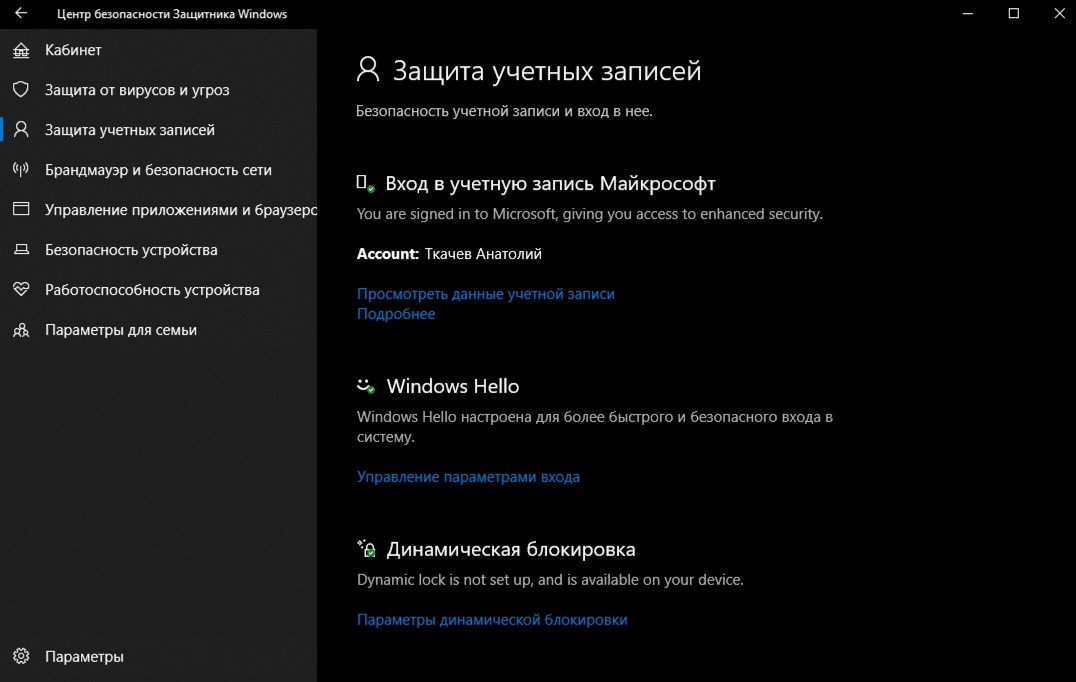
Task: Click the shield icon for virus protection
Action: pyautogui.click(x=21, y=89)
